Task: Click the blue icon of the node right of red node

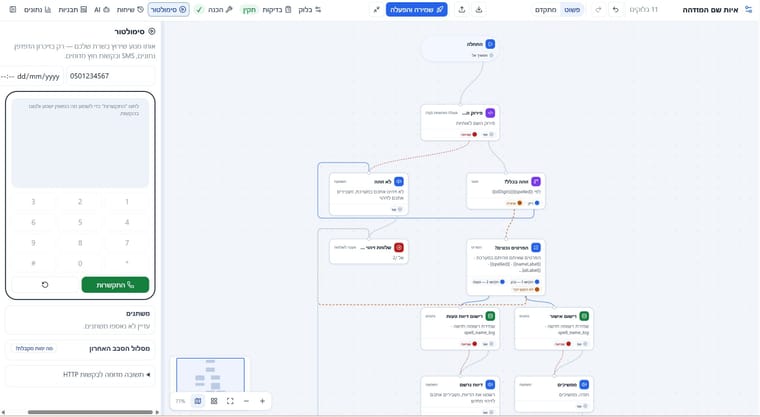Action: [x=536, y=247]
